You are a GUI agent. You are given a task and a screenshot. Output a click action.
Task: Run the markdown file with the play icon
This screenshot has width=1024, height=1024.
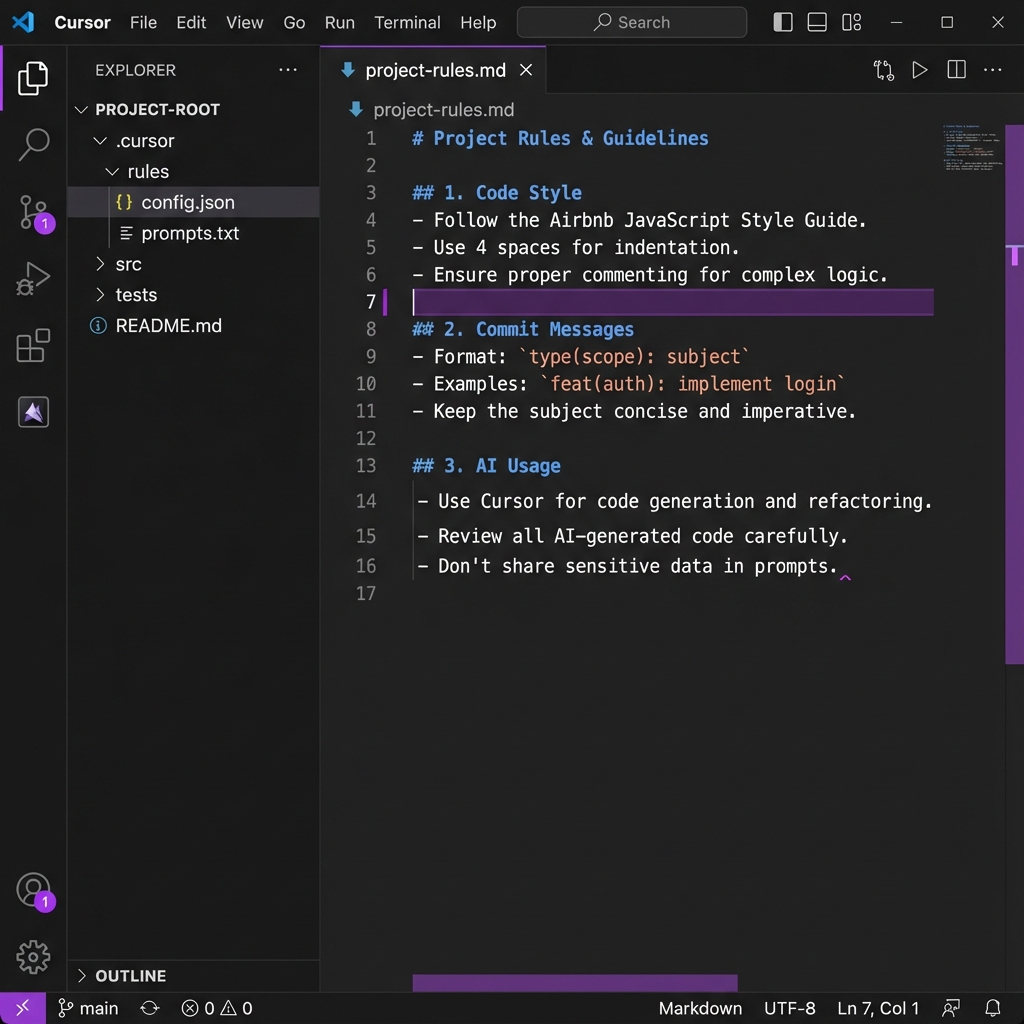pyautogui.click(x=919, y=70)
